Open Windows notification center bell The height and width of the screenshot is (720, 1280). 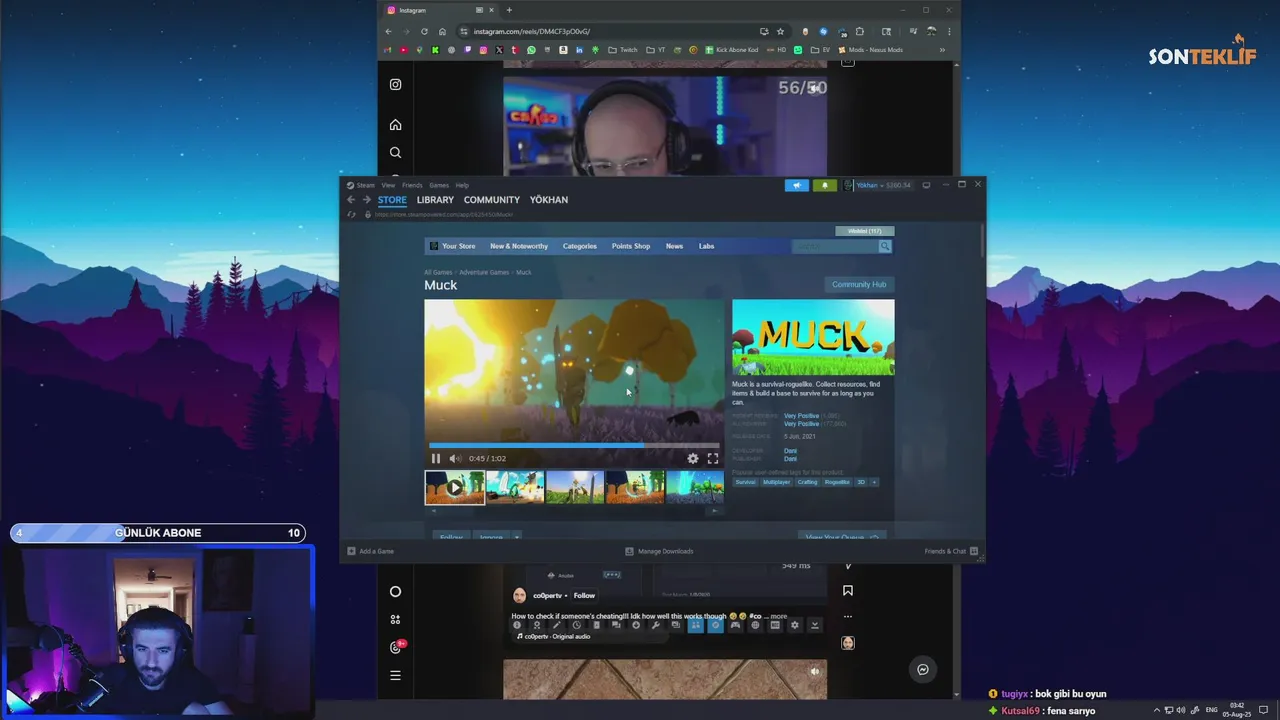click(1264, 710)
